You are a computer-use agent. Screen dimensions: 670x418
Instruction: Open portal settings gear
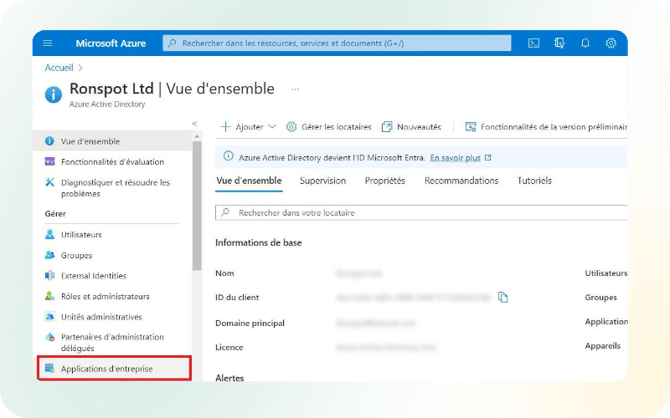tap(611, 43)
